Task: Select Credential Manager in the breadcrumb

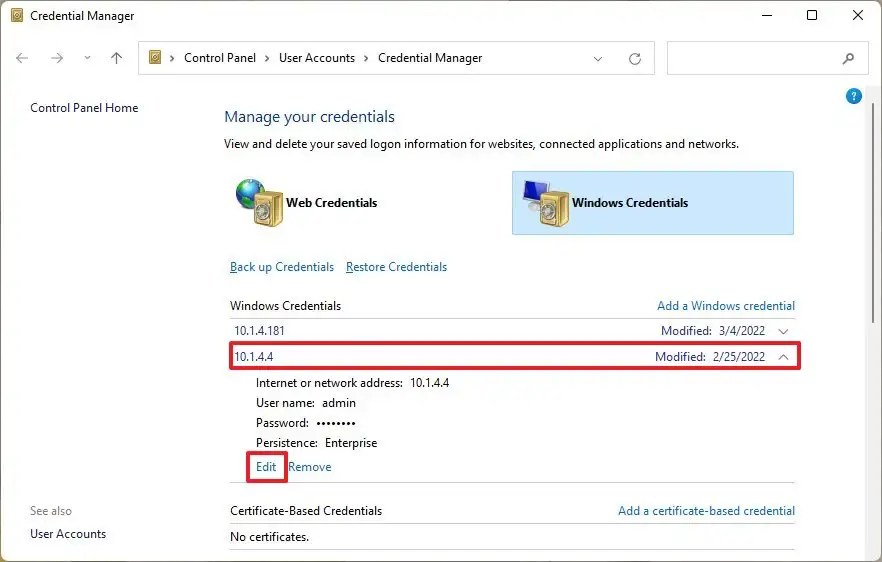Action: 430,58
